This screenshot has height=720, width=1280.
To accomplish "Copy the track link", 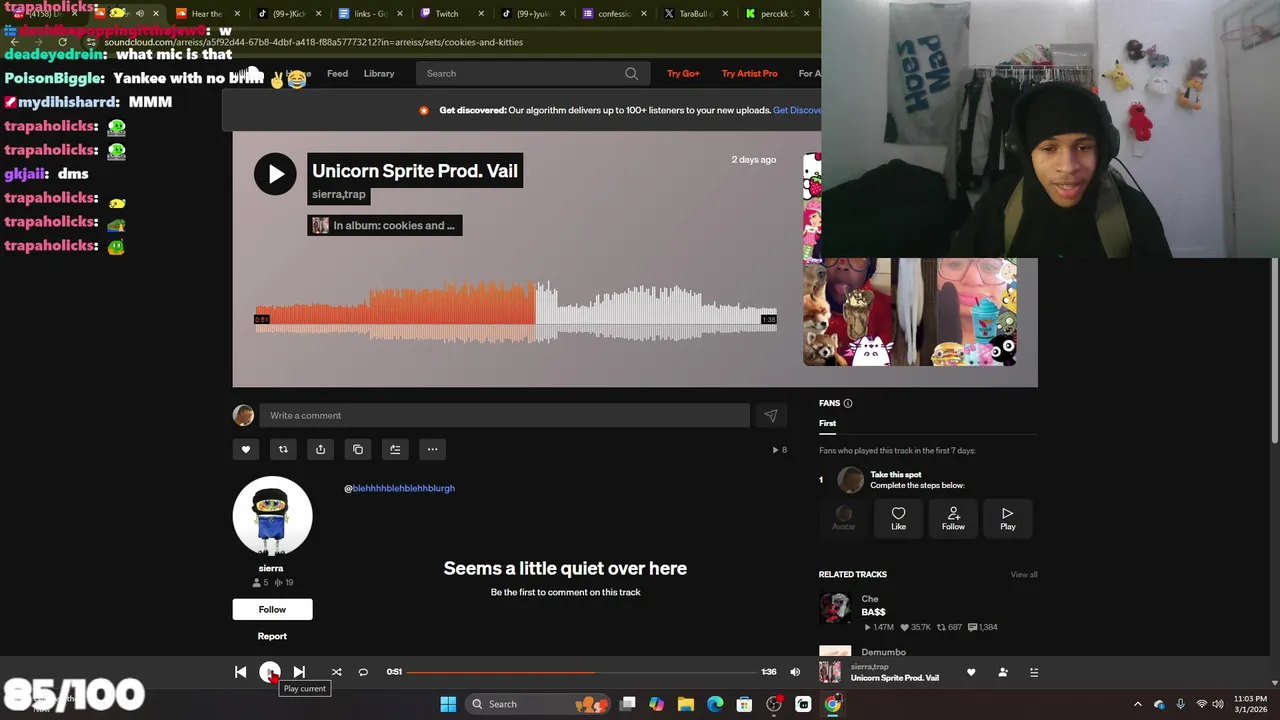I will click(x=358, y=449).
